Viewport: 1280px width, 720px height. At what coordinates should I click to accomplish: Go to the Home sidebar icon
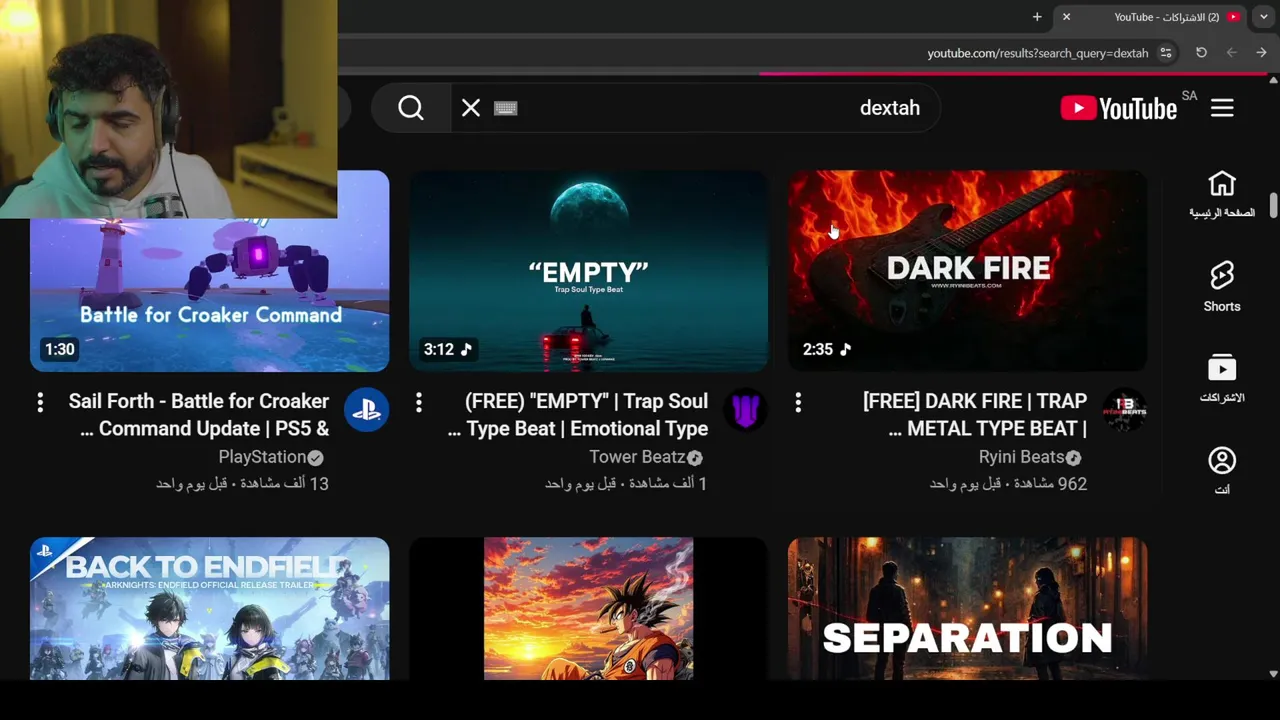pos(1222,195)
